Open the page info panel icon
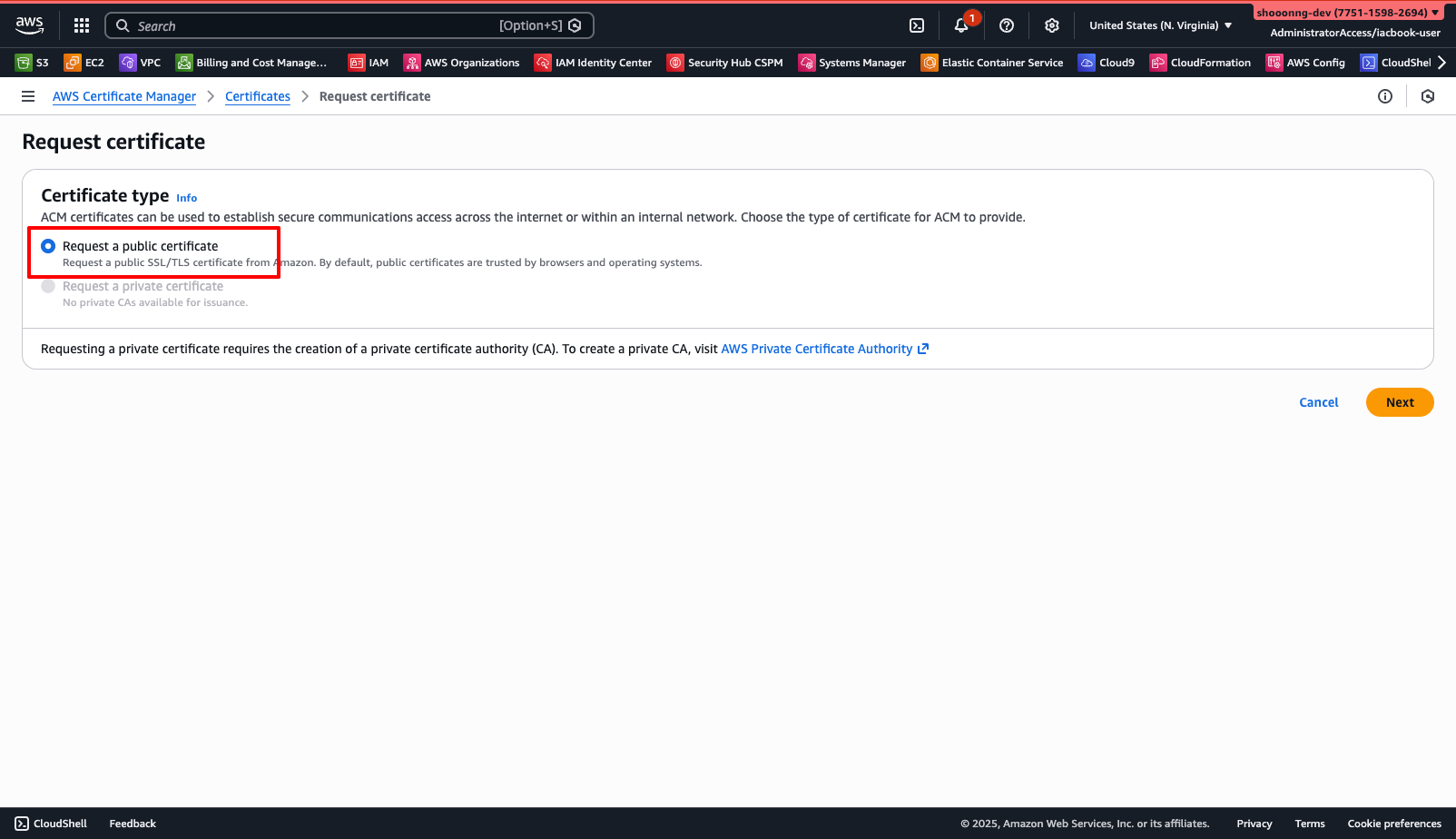Image resolution: width=1456 pixels, height=839 pixels. pyautogui.click(x=1385, y=96)
